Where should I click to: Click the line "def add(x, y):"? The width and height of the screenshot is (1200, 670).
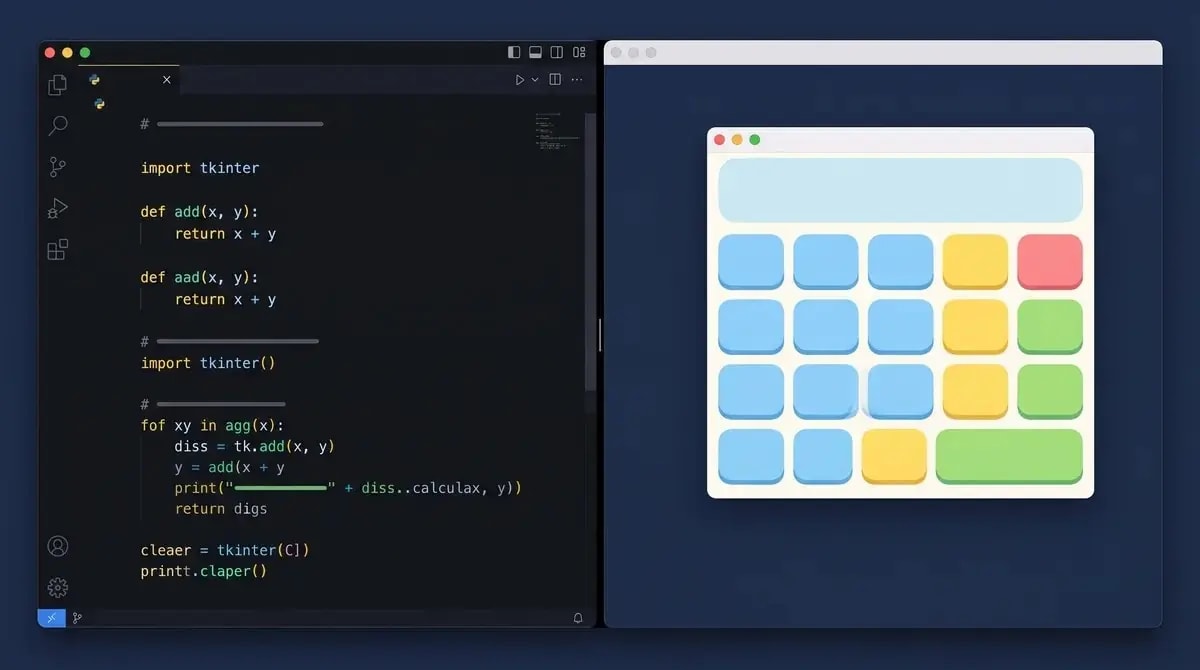tap(200, 212)
